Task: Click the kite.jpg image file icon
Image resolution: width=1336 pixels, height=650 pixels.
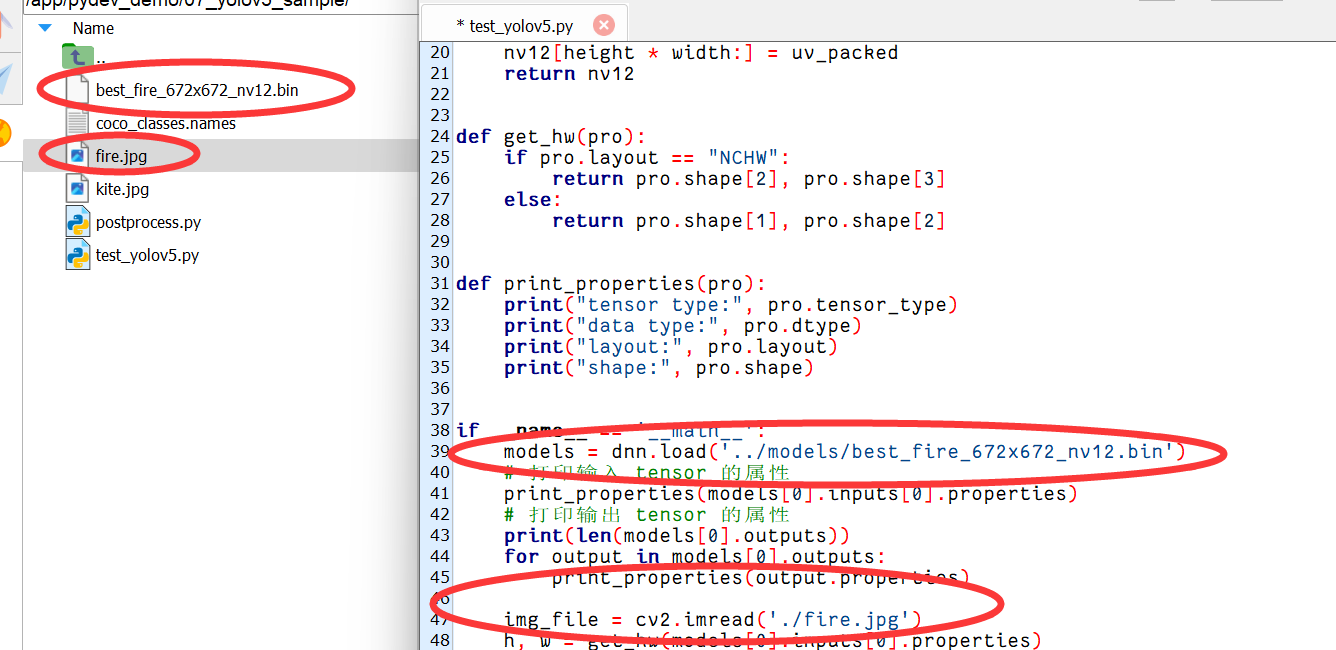Action: click(77, 188)
